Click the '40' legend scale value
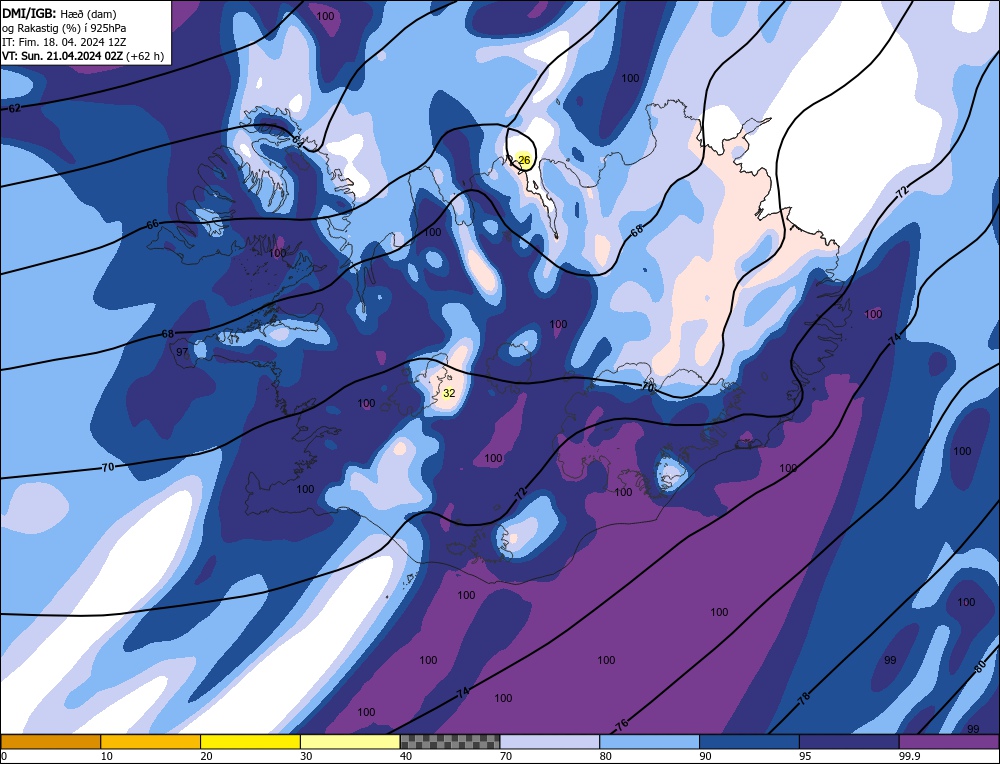 click(406, 756)
